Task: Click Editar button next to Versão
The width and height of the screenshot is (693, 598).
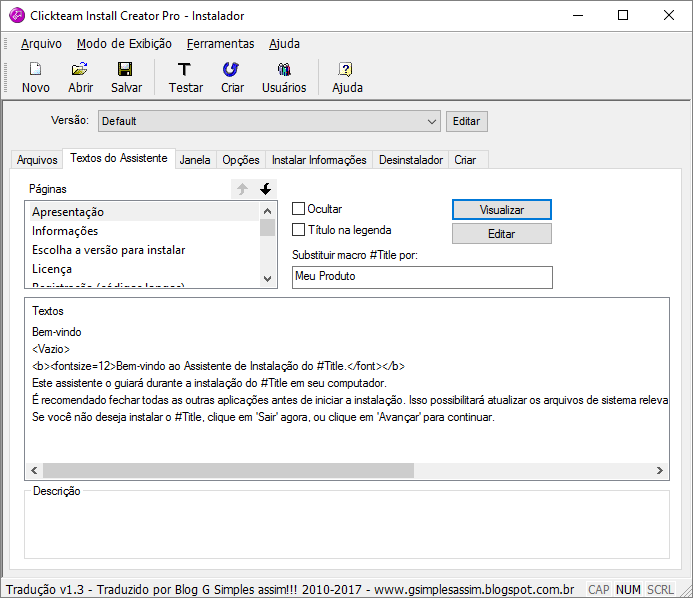Action: tap(467, 122)
